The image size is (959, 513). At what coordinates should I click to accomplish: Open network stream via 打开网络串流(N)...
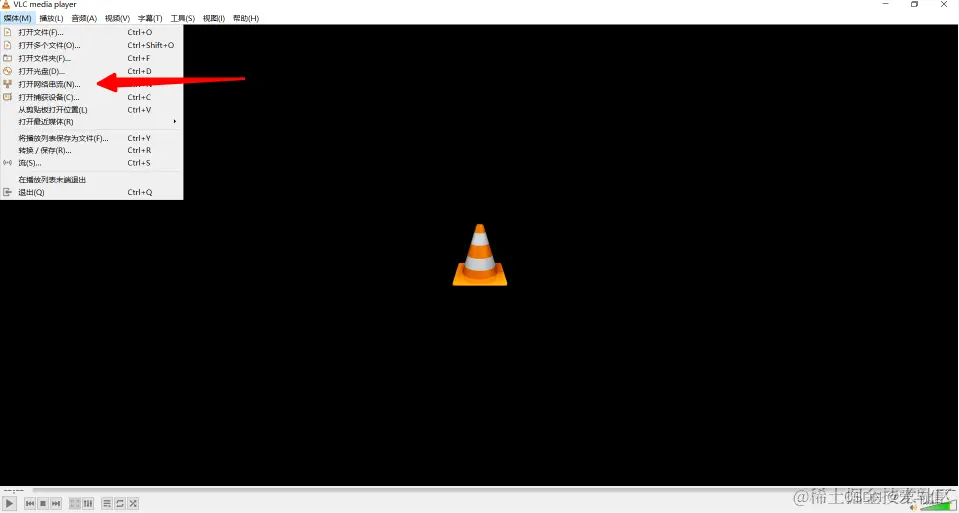(92, 84)
